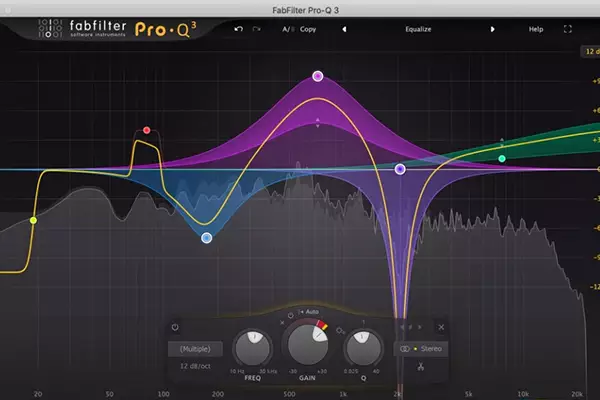
Task: Select next band with panel right arrow
Action: click(x=419, y=327)
